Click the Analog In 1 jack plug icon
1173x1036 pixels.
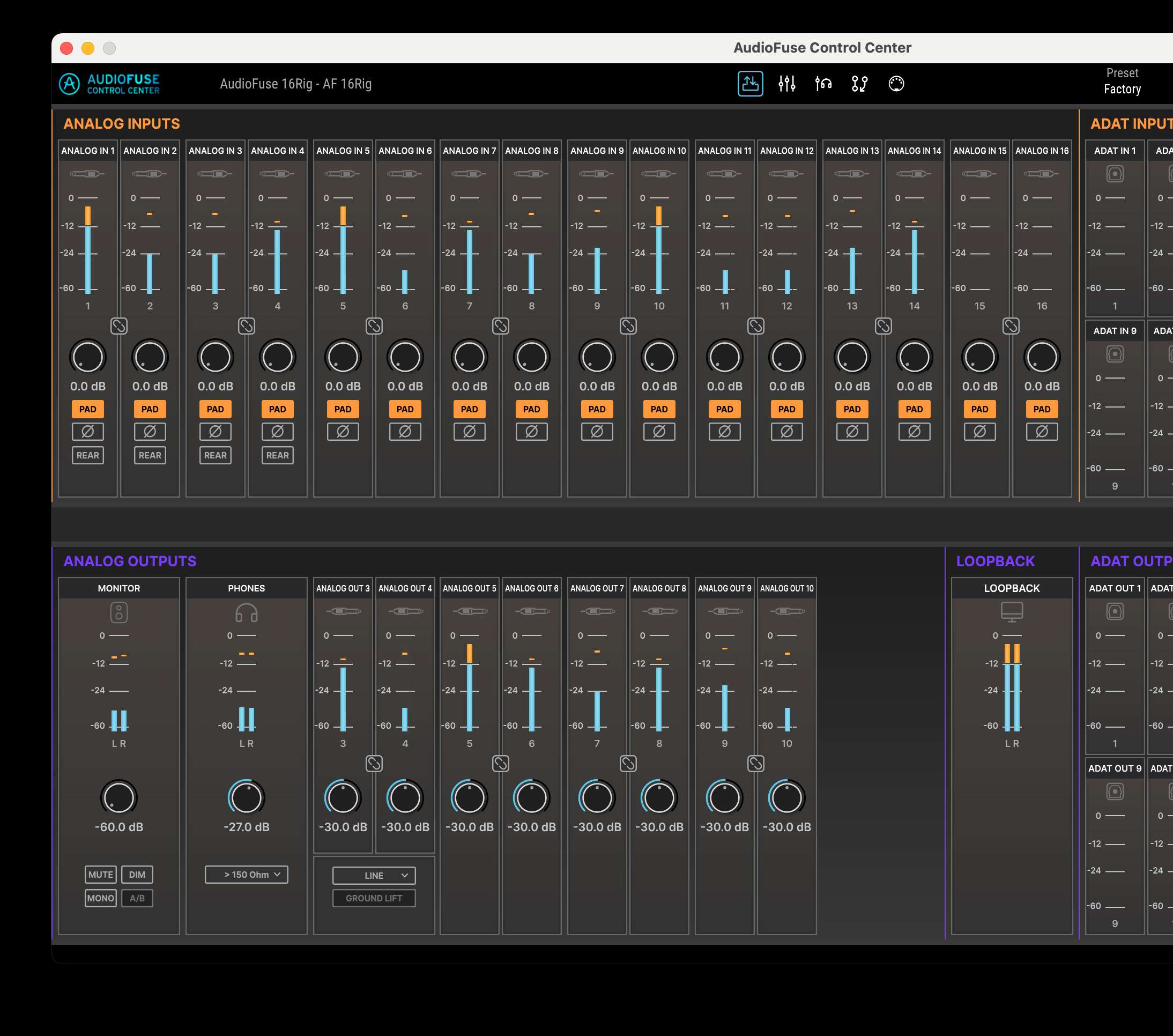tap(87, 174)
